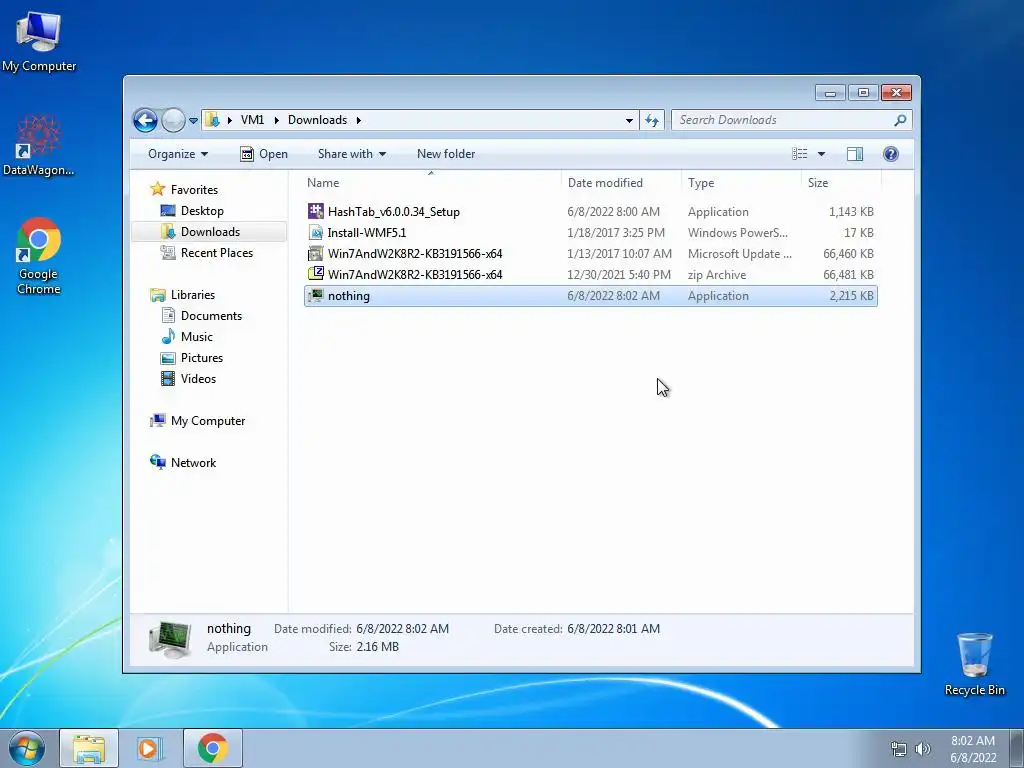This screenshot has height=768, width=1024.
Task: Click Date created value in details pane
Action: coord(613,629)
